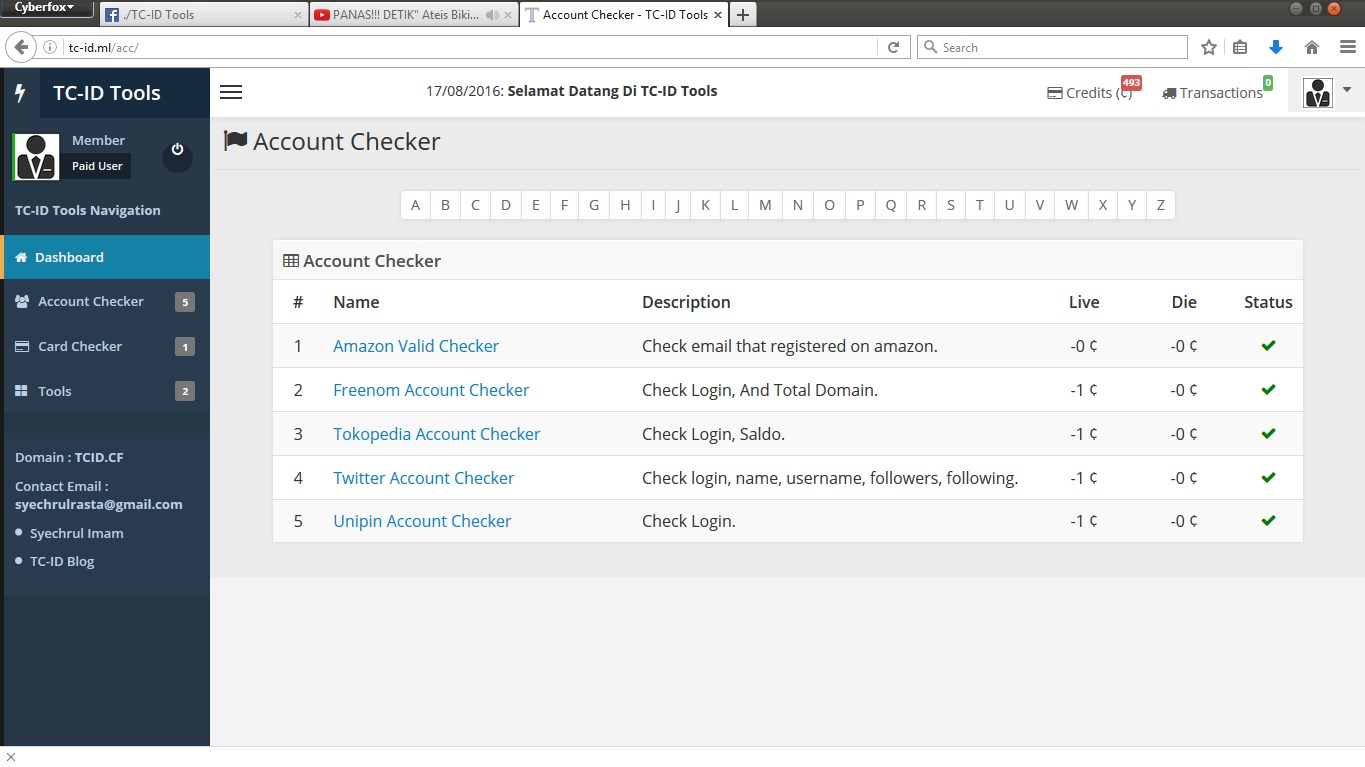Click the browser Search input field

[x=1052, y=47]
